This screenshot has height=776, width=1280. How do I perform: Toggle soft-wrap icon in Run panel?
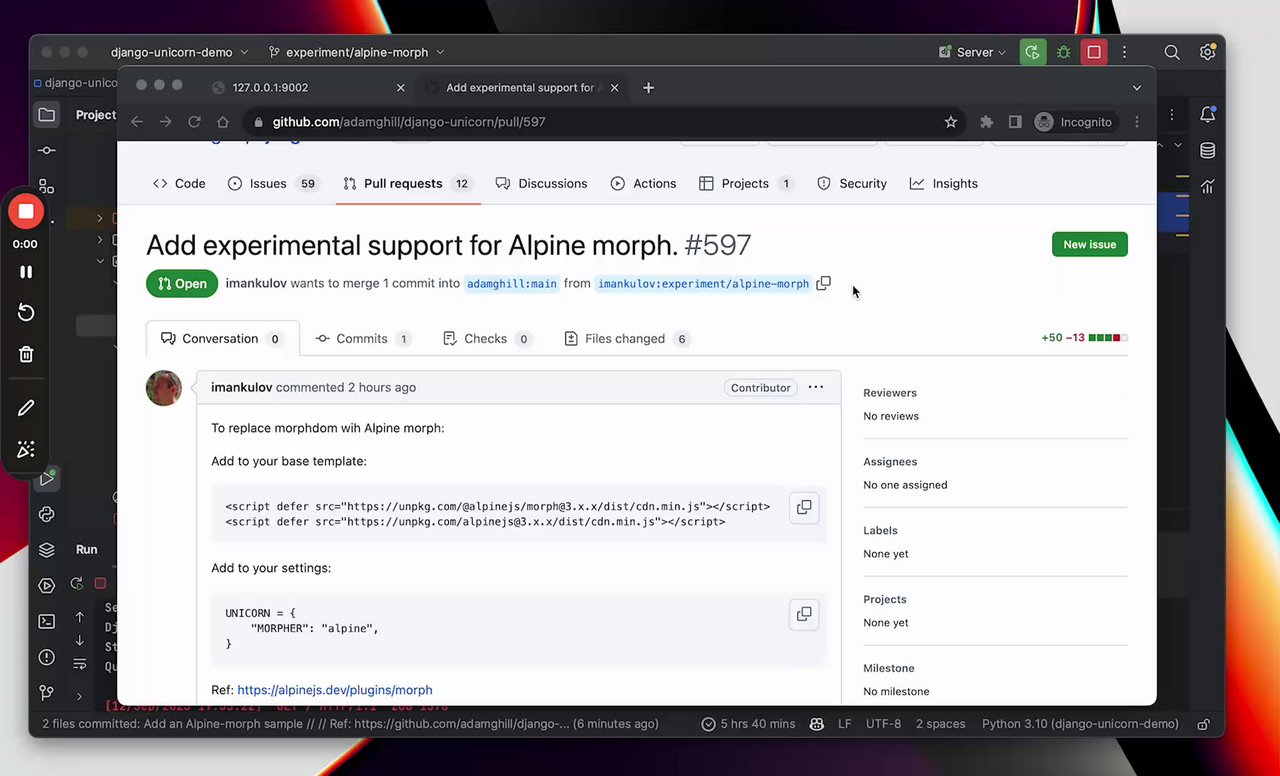80,664
